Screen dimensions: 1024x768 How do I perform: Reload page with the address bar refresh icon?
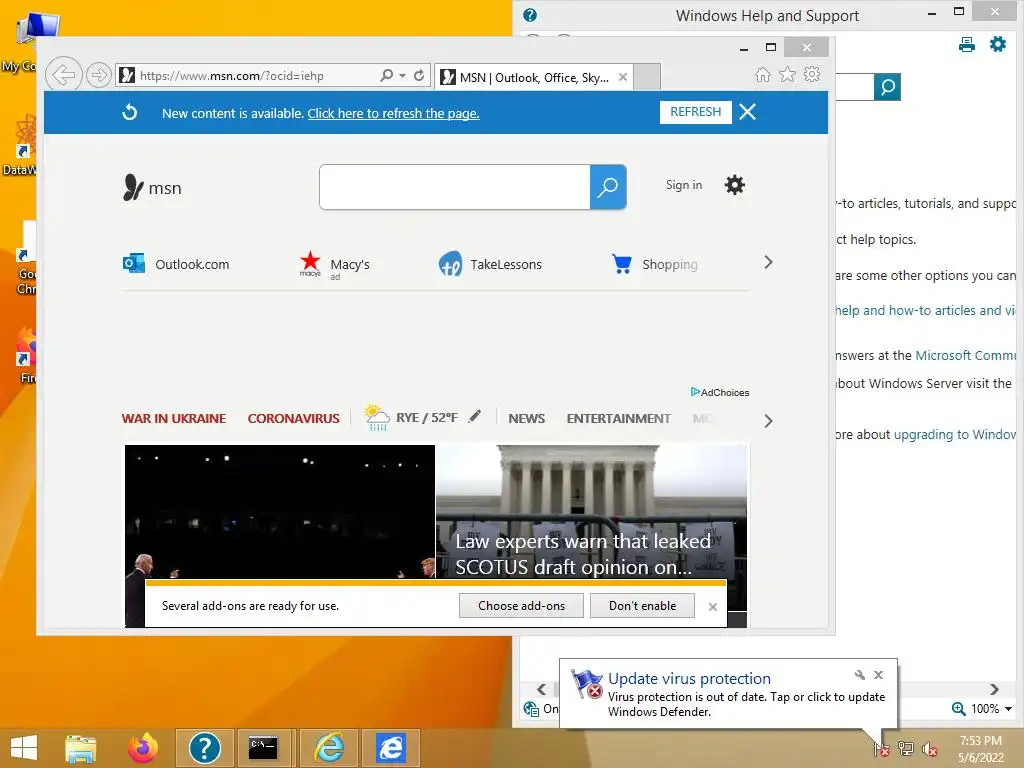tap(419, 75)
